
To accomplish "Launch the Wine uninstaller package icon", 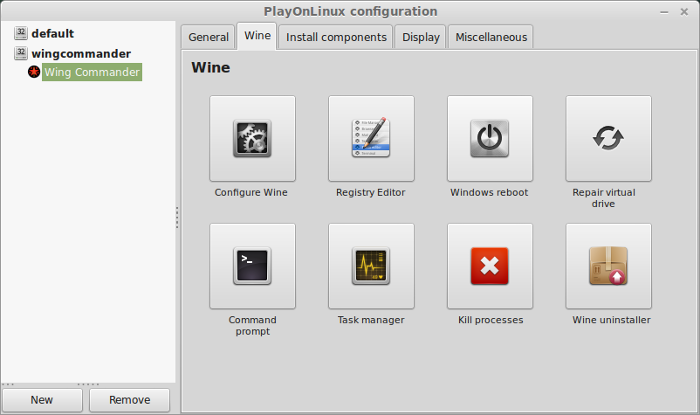I will coord(608,266).
